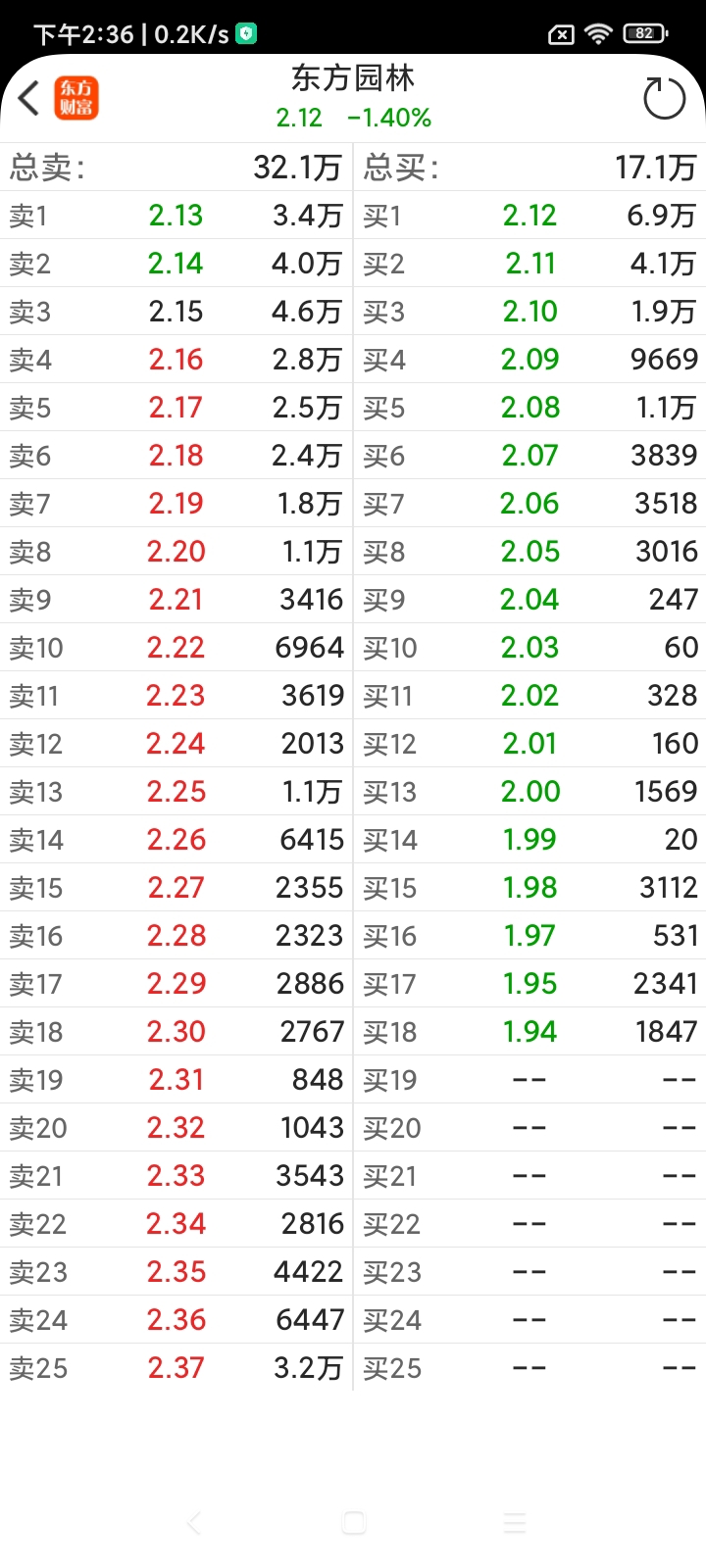Refresh the order book with the circular arrow
Image resolution: width=706 pixels, height=1568 pixels.
[x=664, y=98]
